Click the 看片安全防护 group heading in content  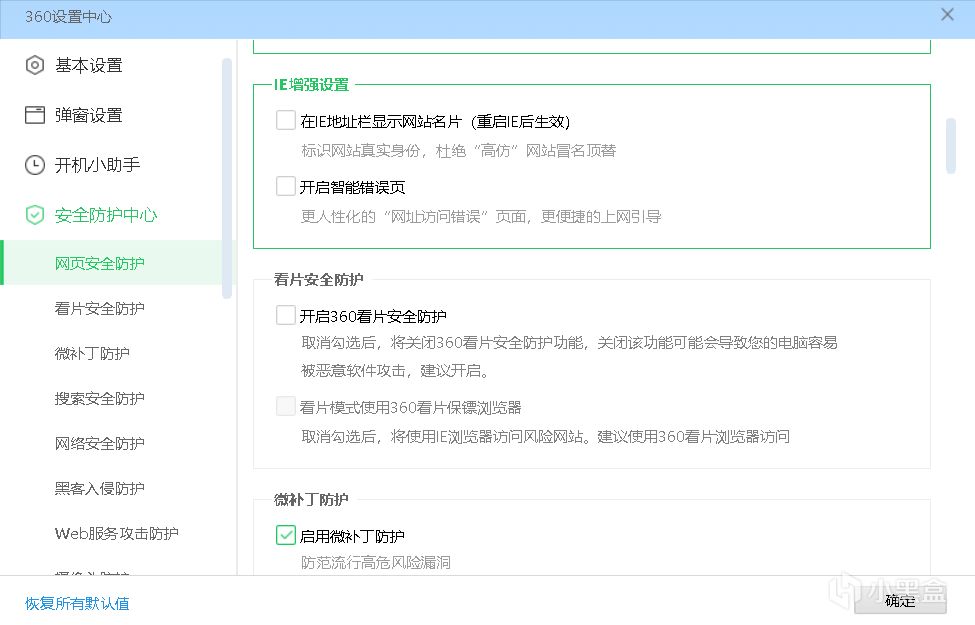[319, 279]
